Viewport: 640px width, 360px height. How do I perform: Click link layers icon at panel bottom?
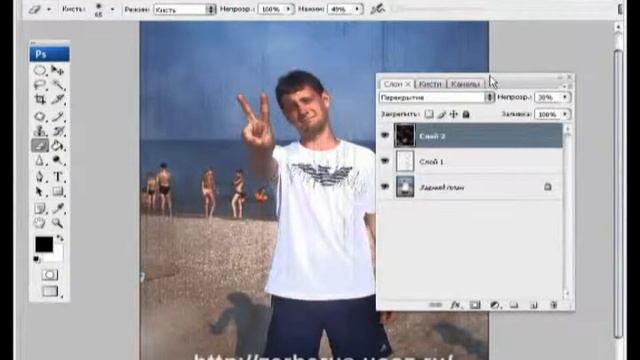435,305
